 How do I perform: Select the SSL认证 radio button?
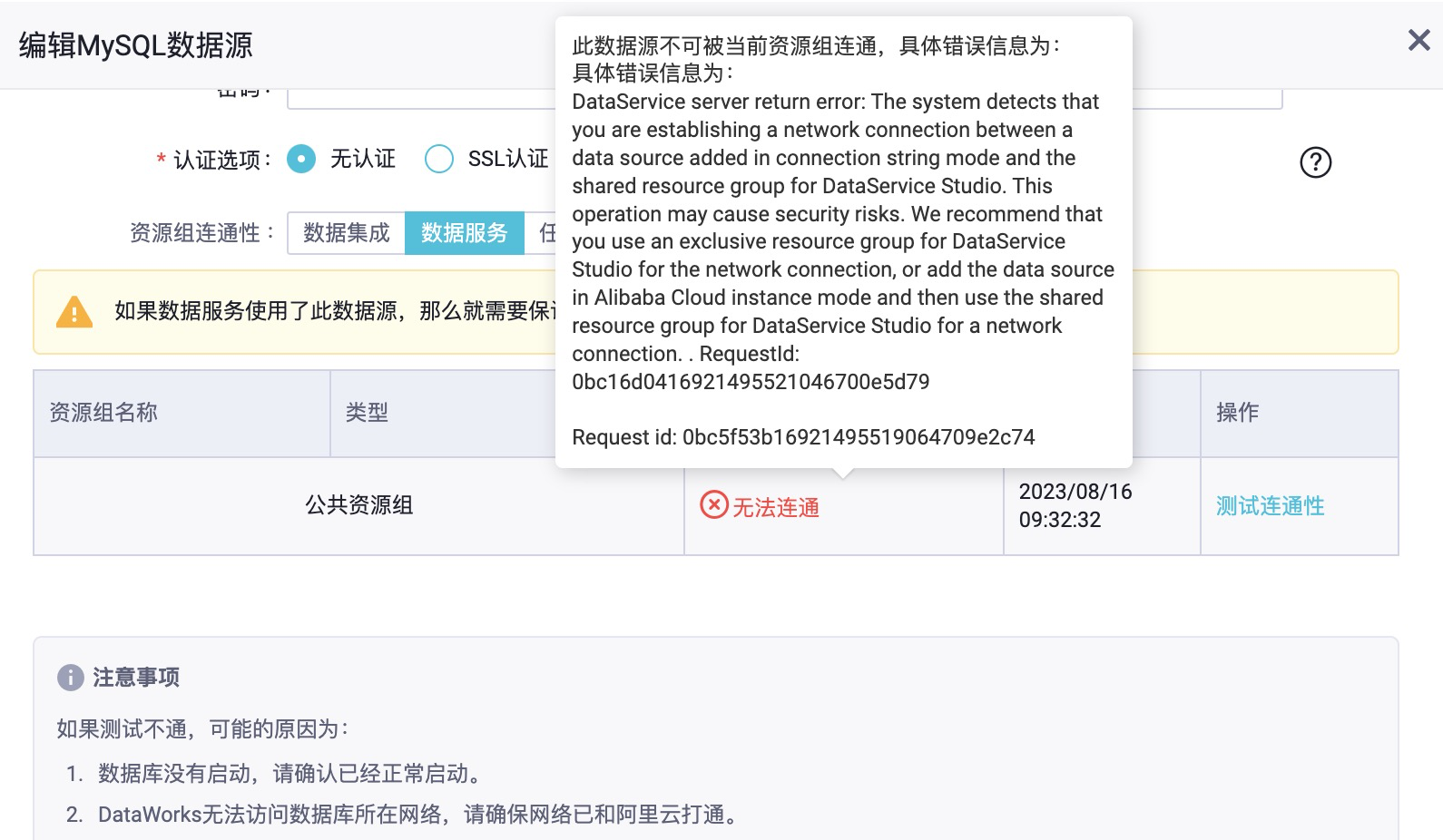pyautogui.click(x=439, y=159)
